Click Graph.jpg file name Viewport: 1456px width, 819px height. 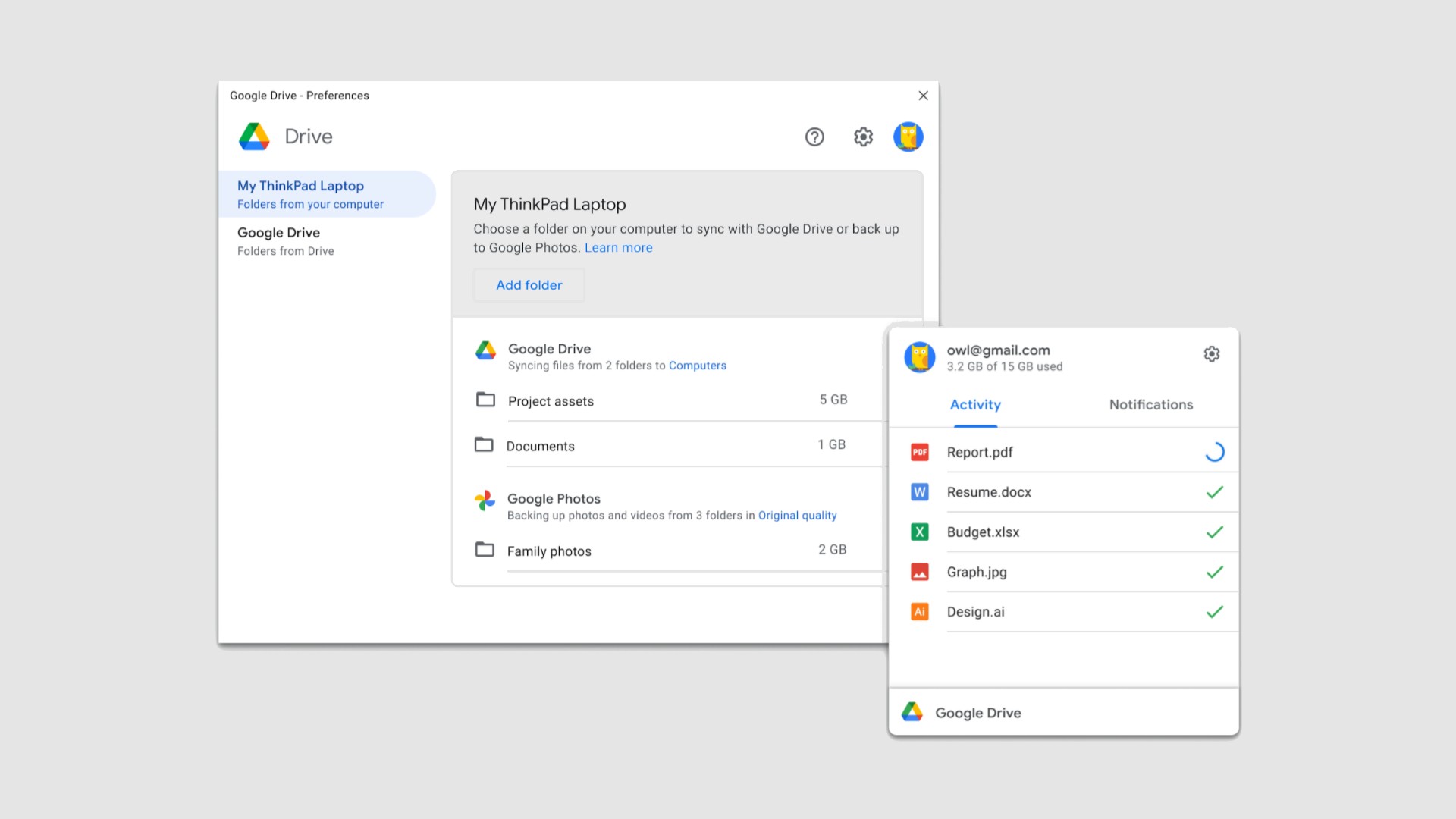click(x=977, y=573)
